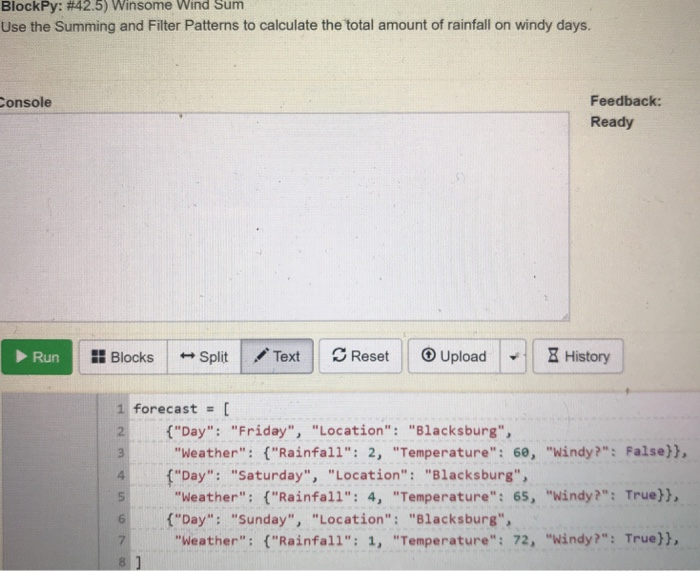
Task: Click Temperature value 60 on line 3
Action: pyautogui.click(x=521, y=452)
